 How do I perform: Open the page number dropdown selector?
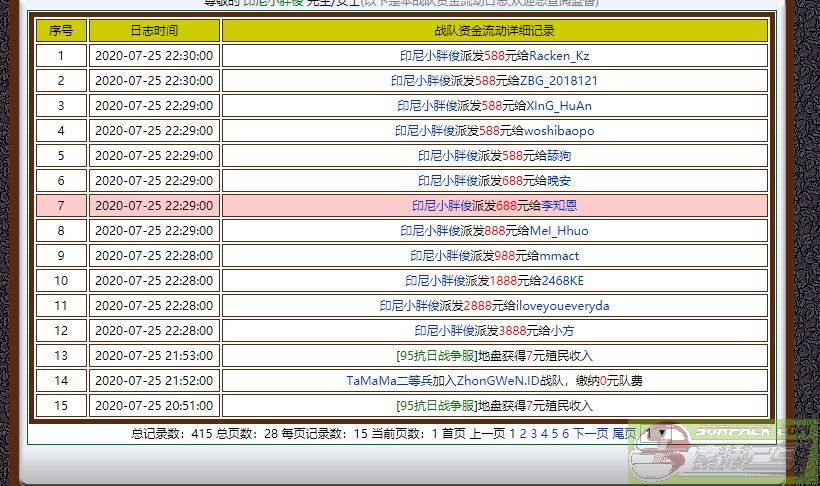(x=656, y=433)
